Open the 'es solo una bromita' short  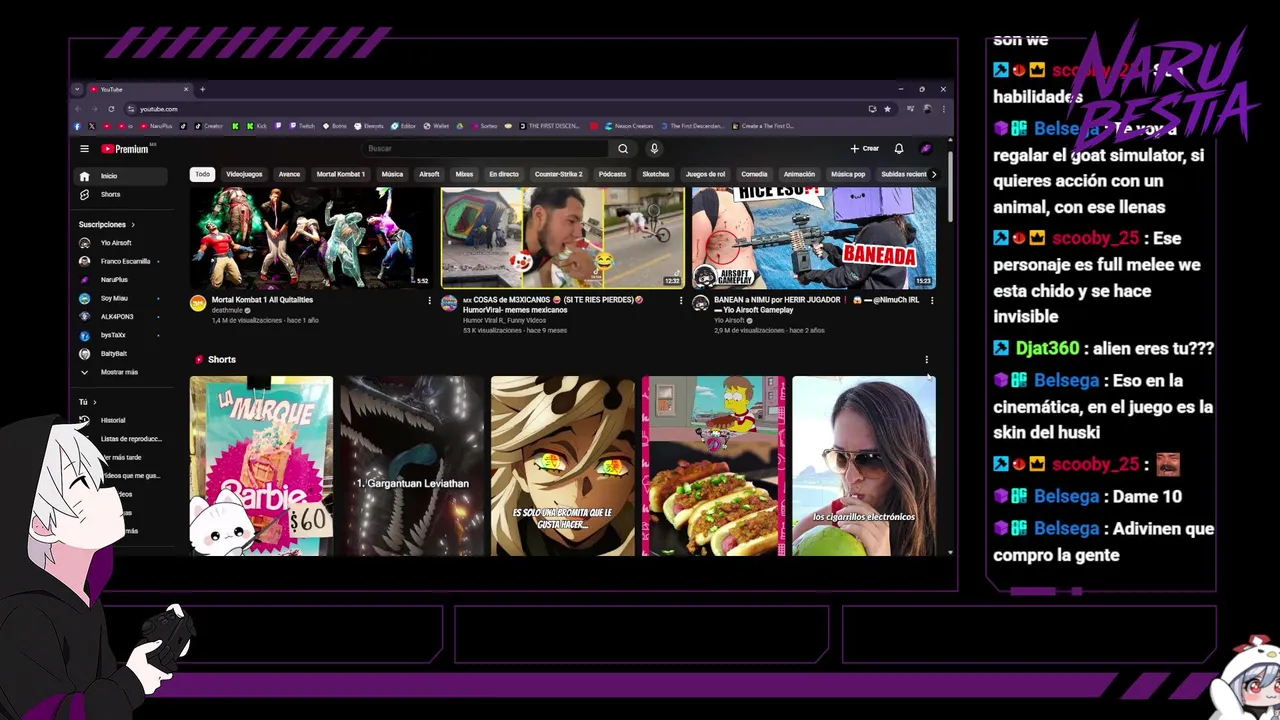563,466
